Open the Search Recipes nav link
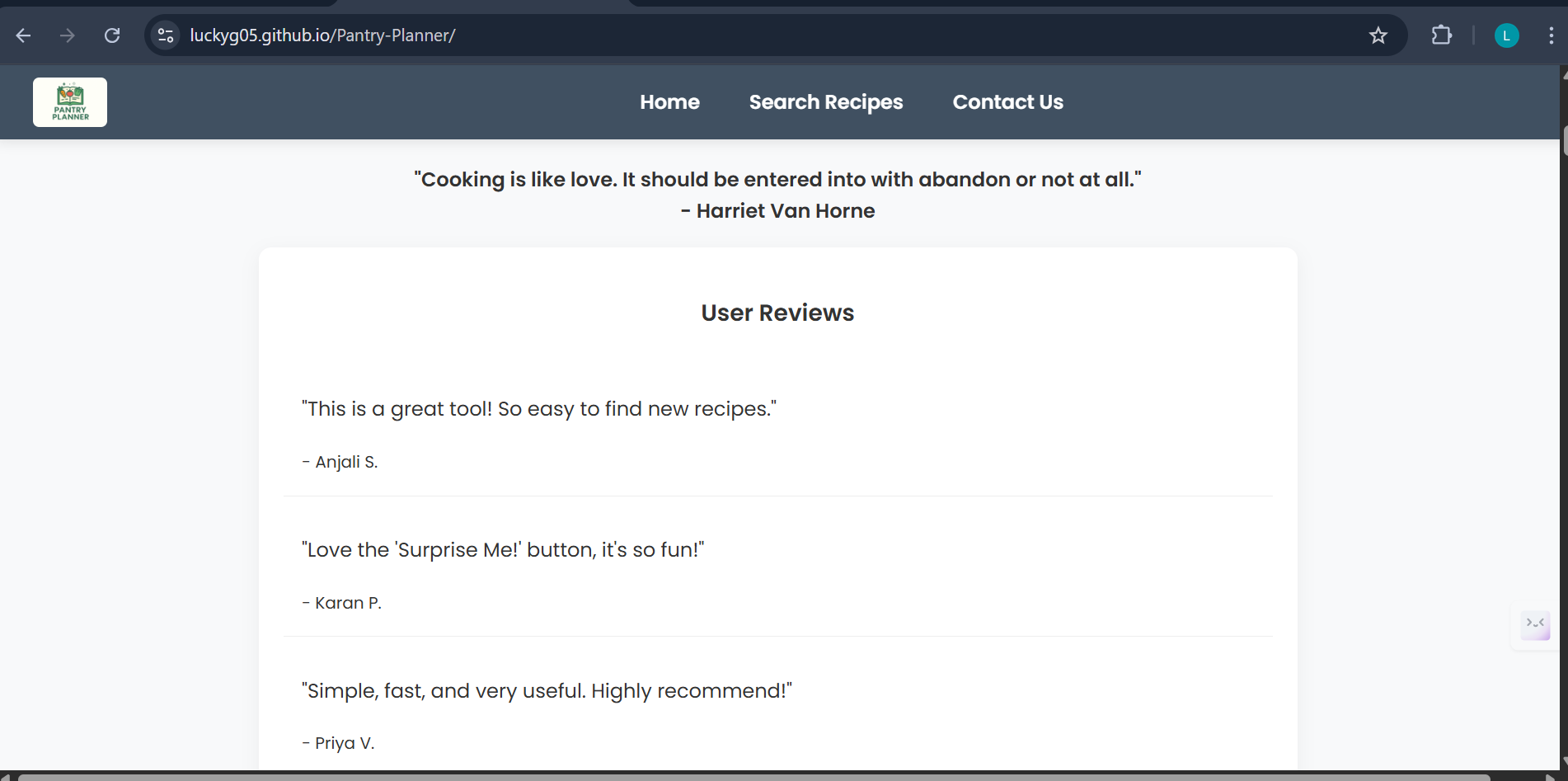This screenshot has width=1568, height=781. coord(826,102)
